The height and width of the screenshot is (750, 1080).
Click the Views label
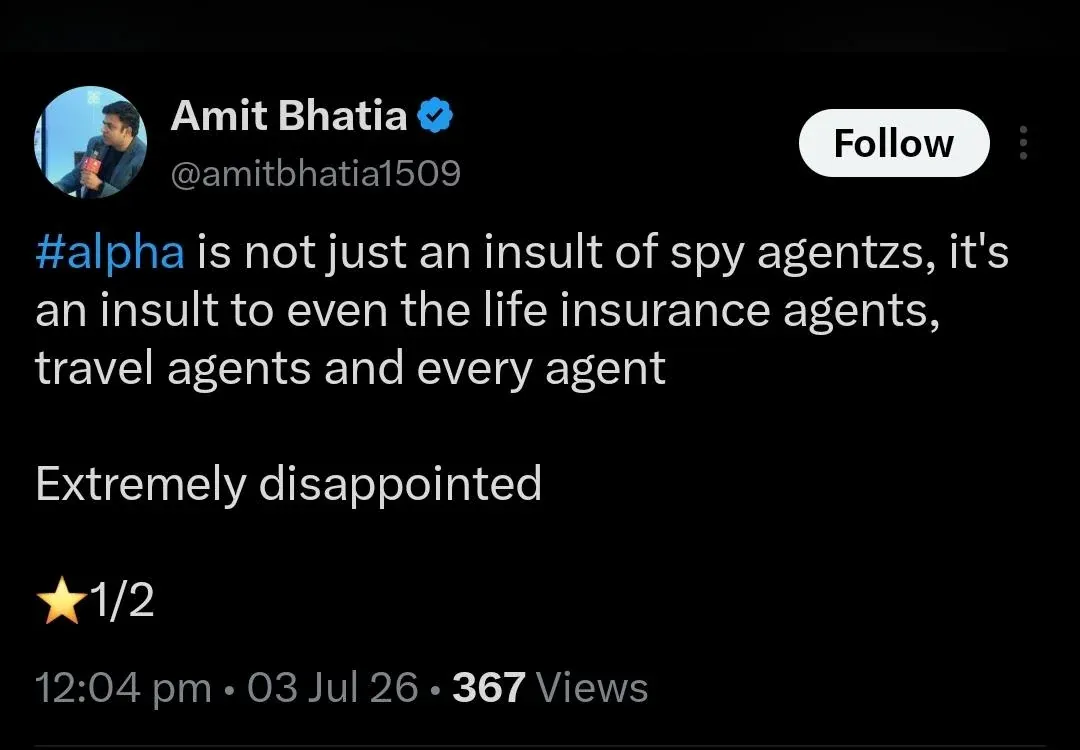(x=591, y=687)
